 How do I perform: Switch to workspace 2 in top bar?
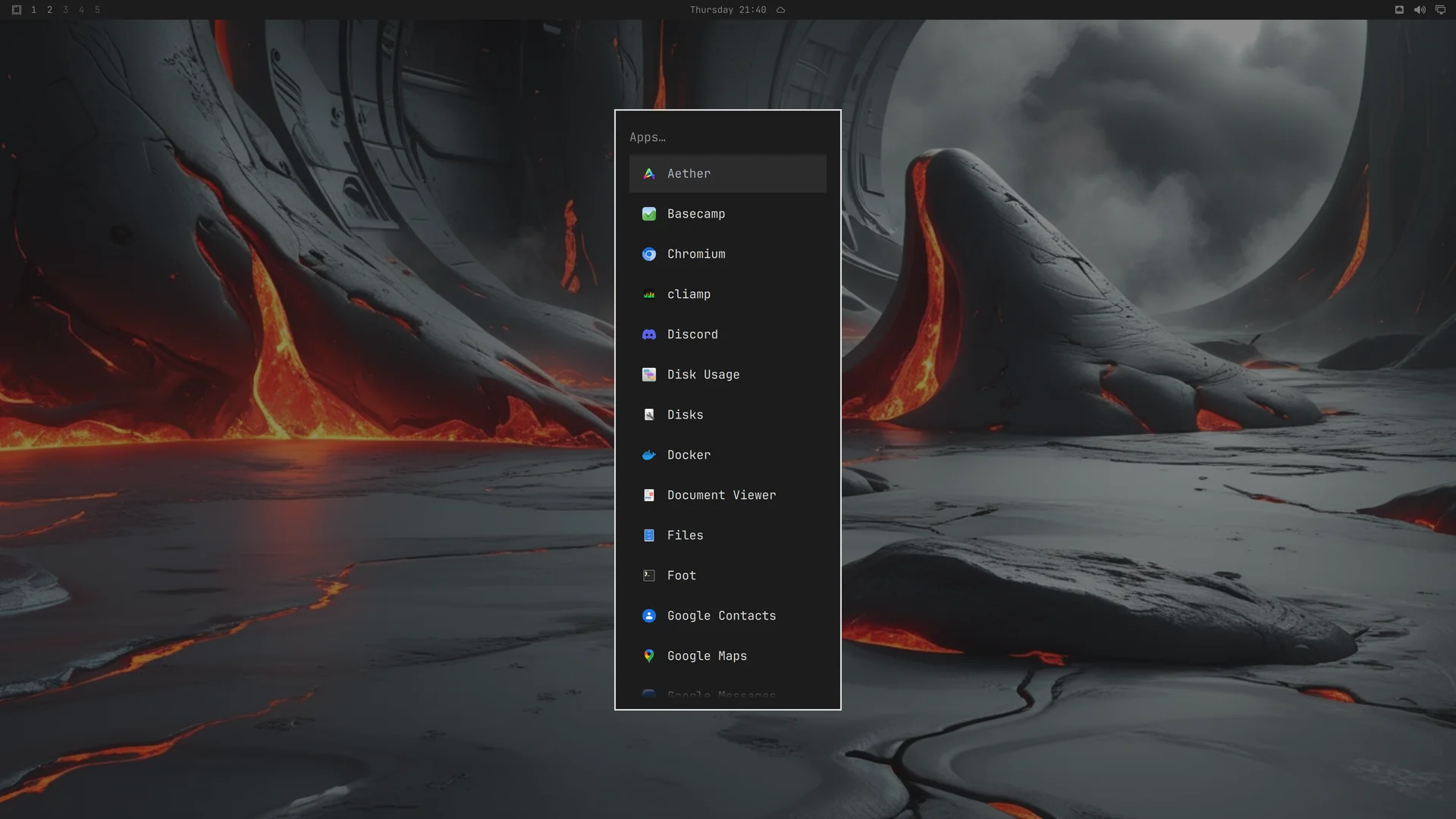[x=49, y=10]
